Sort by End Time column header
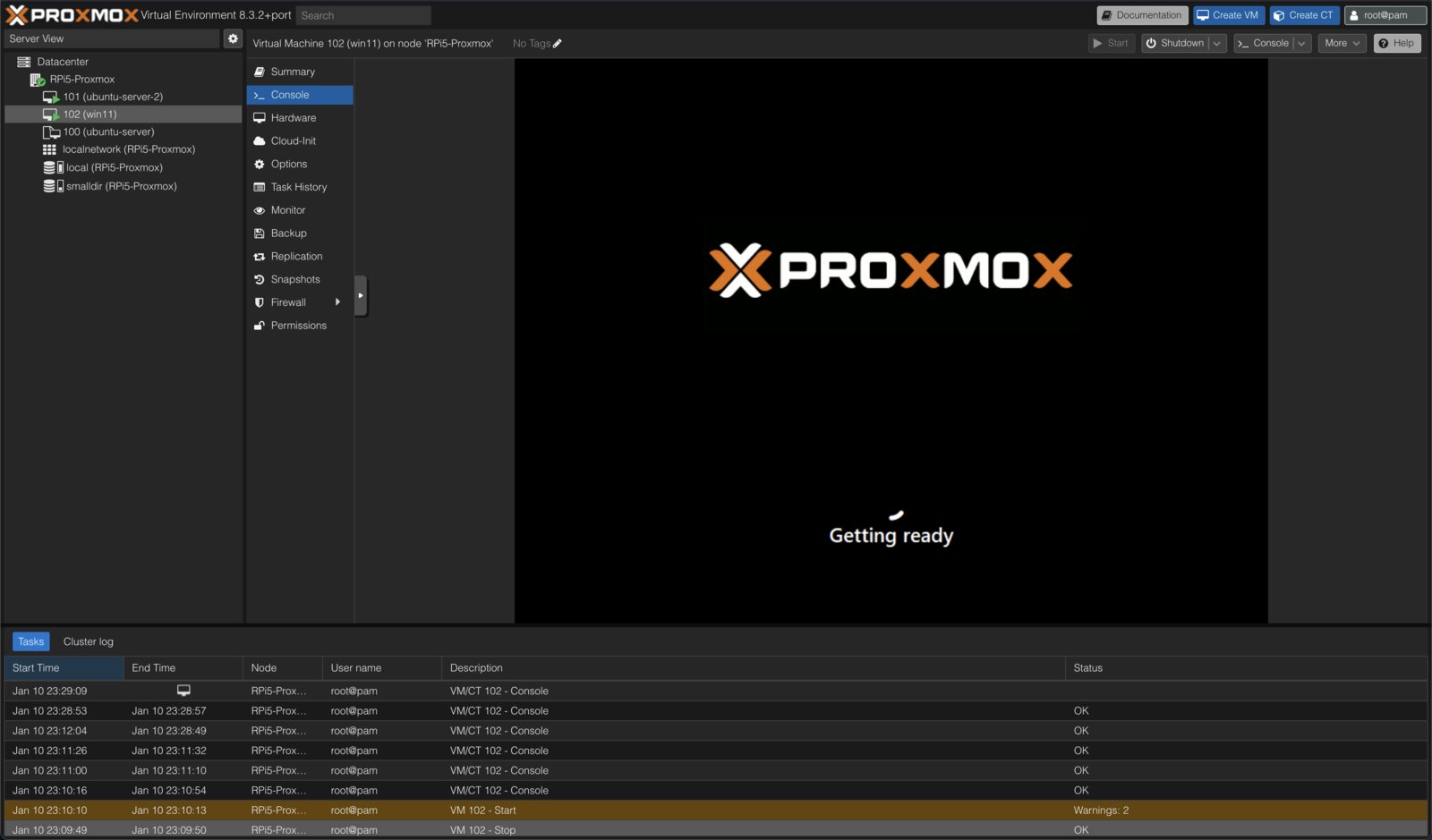1432x840 pixels. point(183,668)
